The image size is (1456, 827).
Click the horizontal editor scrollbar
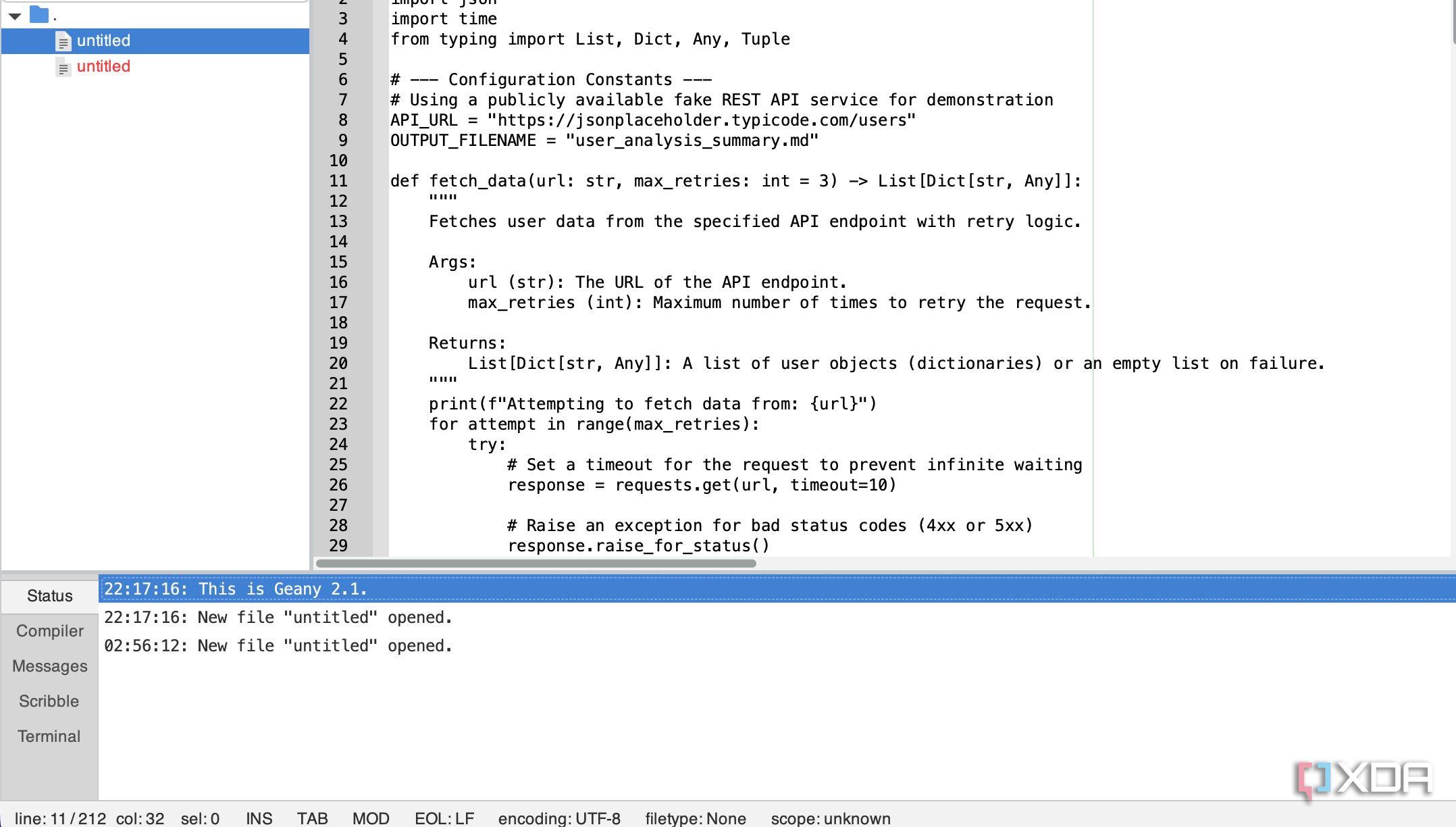(x=536, y=563)
